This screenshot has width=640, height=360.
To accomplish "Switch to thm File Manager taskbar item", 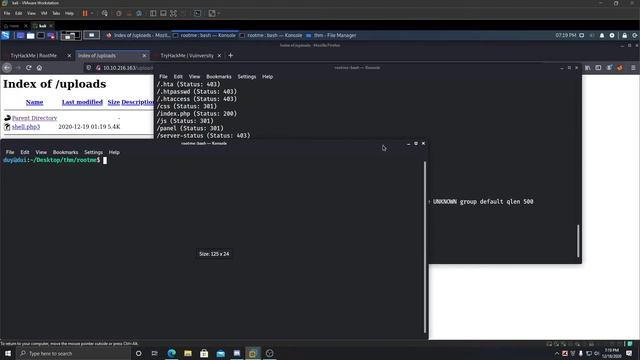I will [331, 36].
